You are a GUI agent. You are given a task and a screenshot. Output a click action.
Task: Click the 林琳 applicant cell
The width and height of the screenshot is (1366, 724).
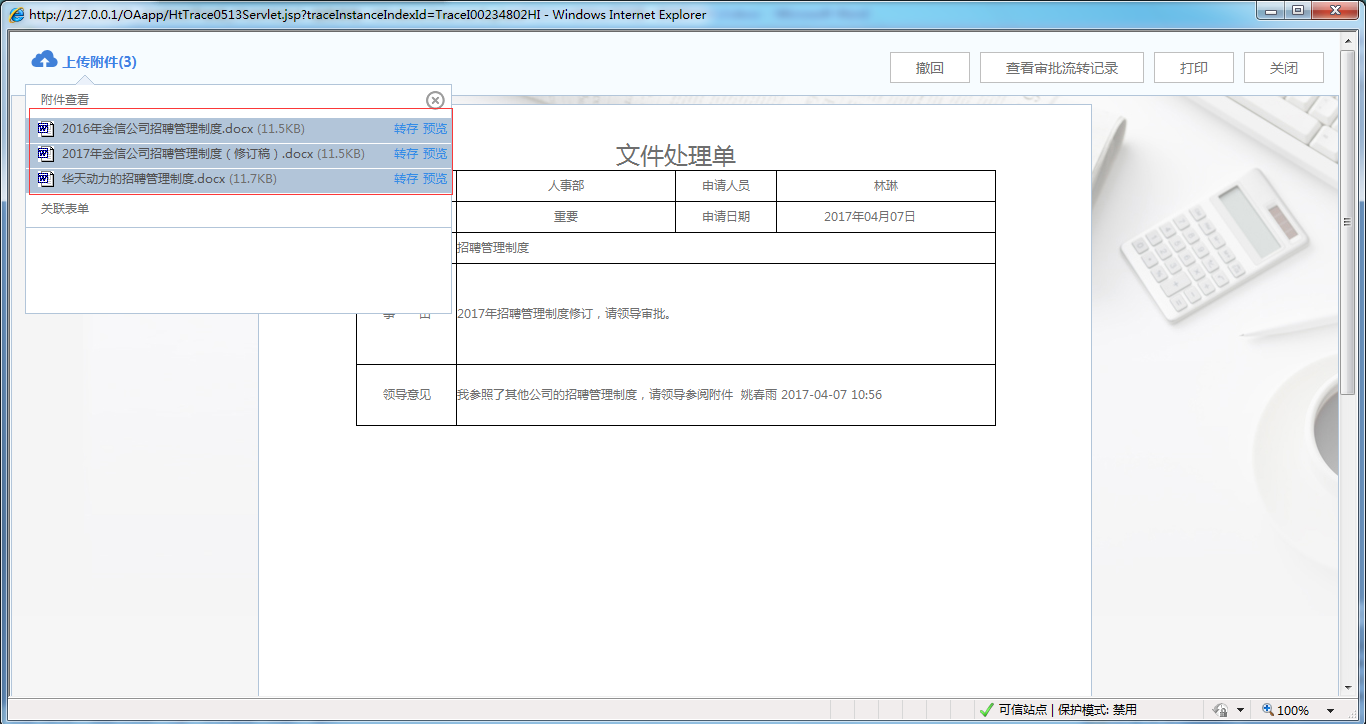pos(886,186)
